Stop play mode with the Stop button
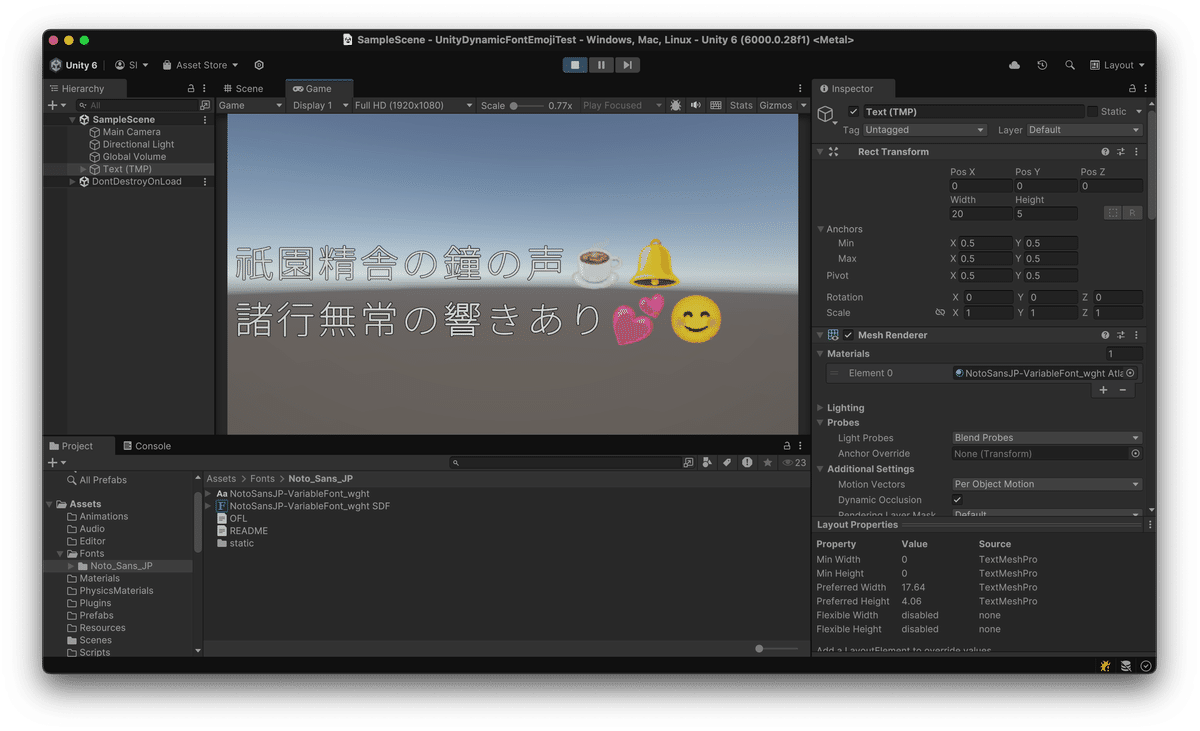This screenshot has width=1200, height=731. click(x=575, y=65)
